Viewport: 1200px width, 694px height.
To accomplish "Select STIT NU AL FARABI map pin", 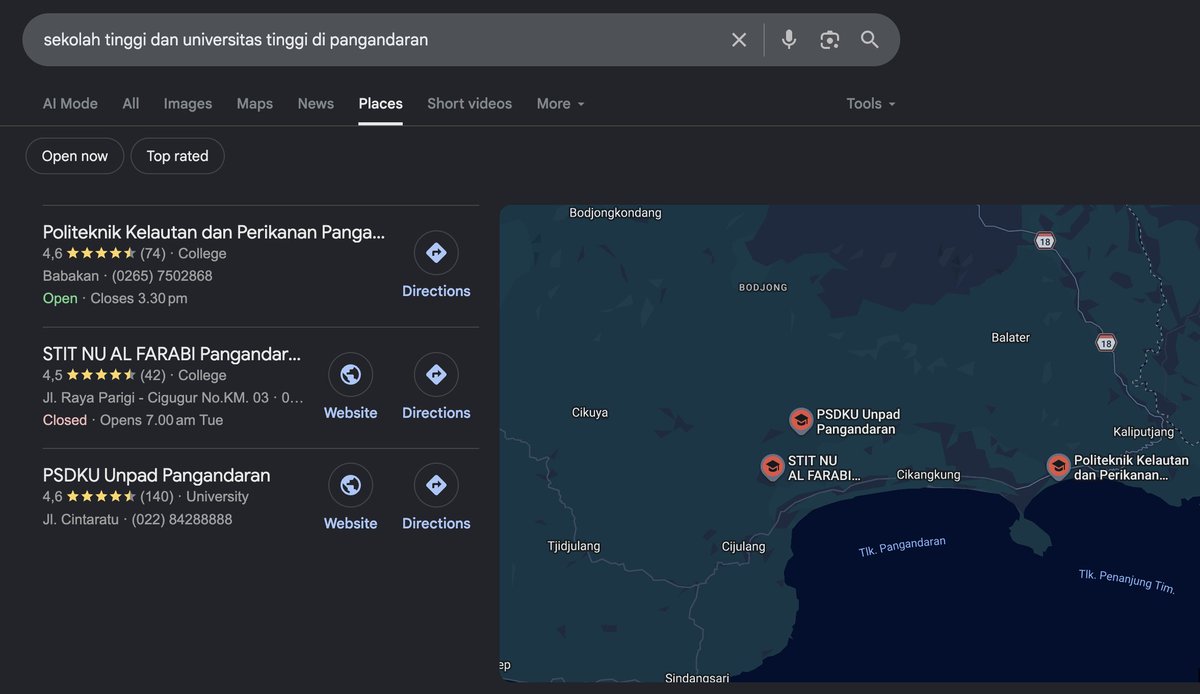I will point(772,467).
